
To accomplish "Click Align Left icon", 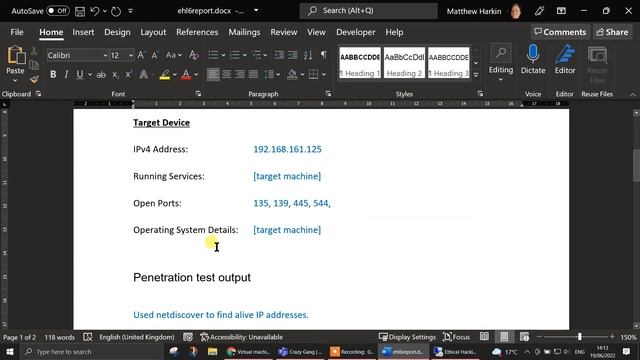I will (x=213, y=74).
